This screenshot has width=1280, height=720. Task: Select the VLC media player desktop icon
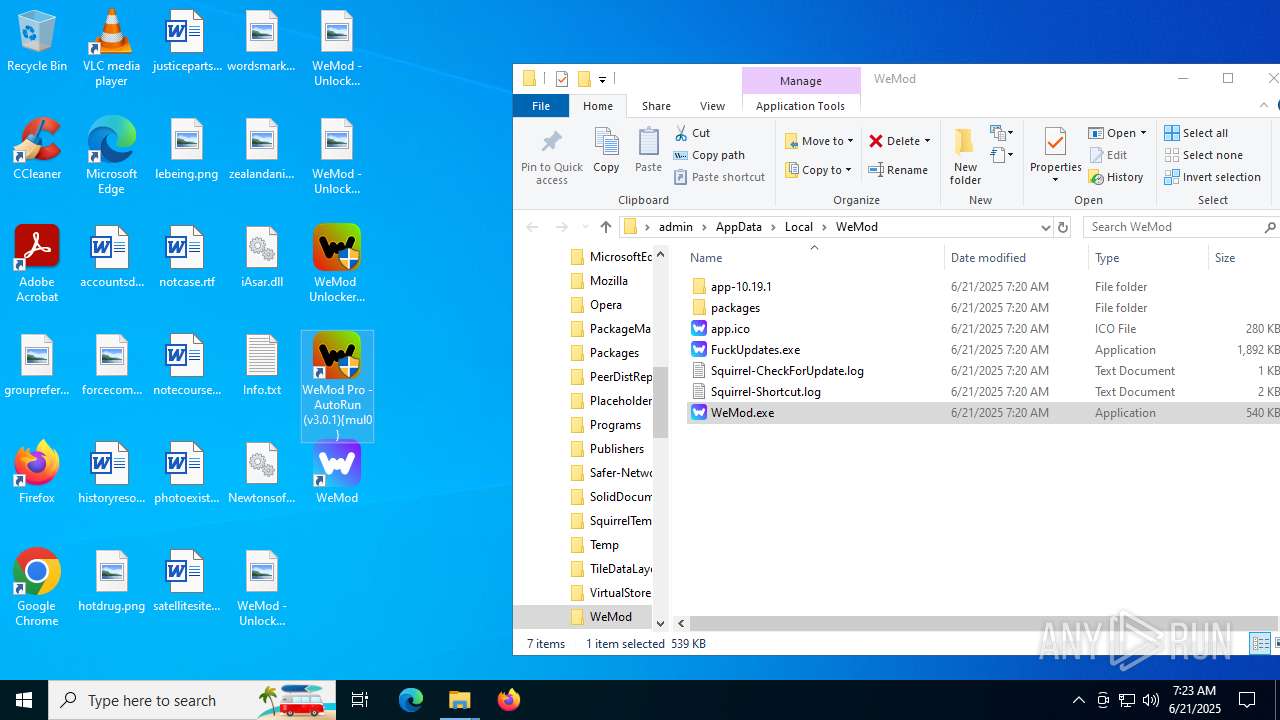pos(112,48)
